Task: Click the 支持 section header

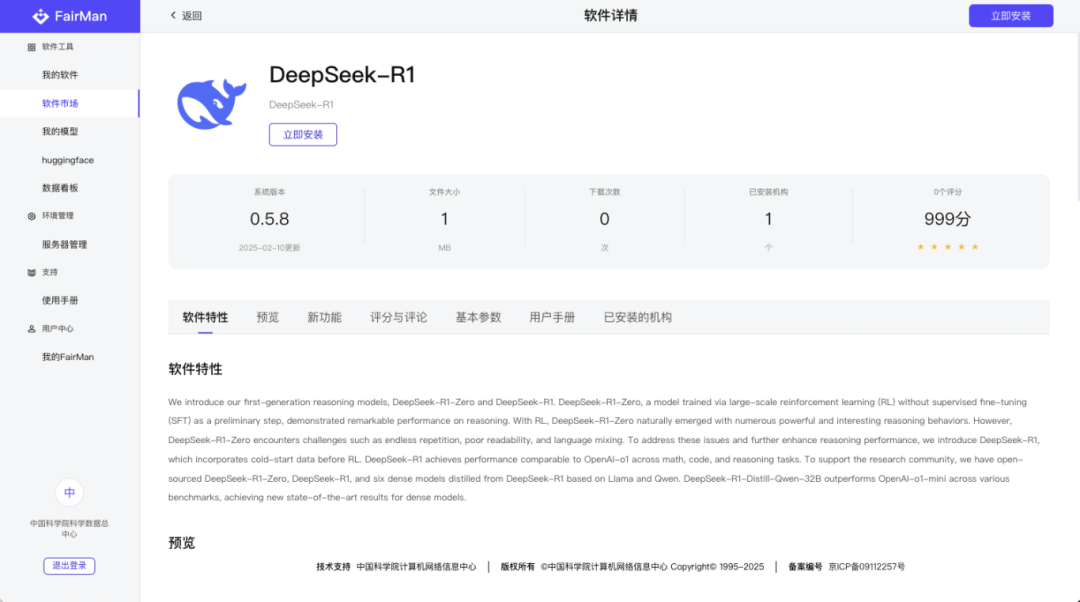Action: (x=50, y=272)
